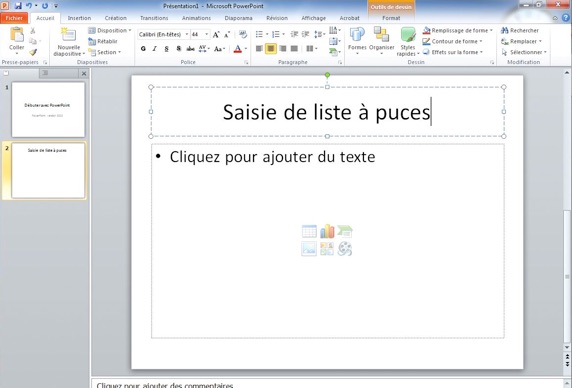This screenshot has width=572, height=388.
Task: Click the Formes shapes gallery icon
Action: (x=357, y=35)
